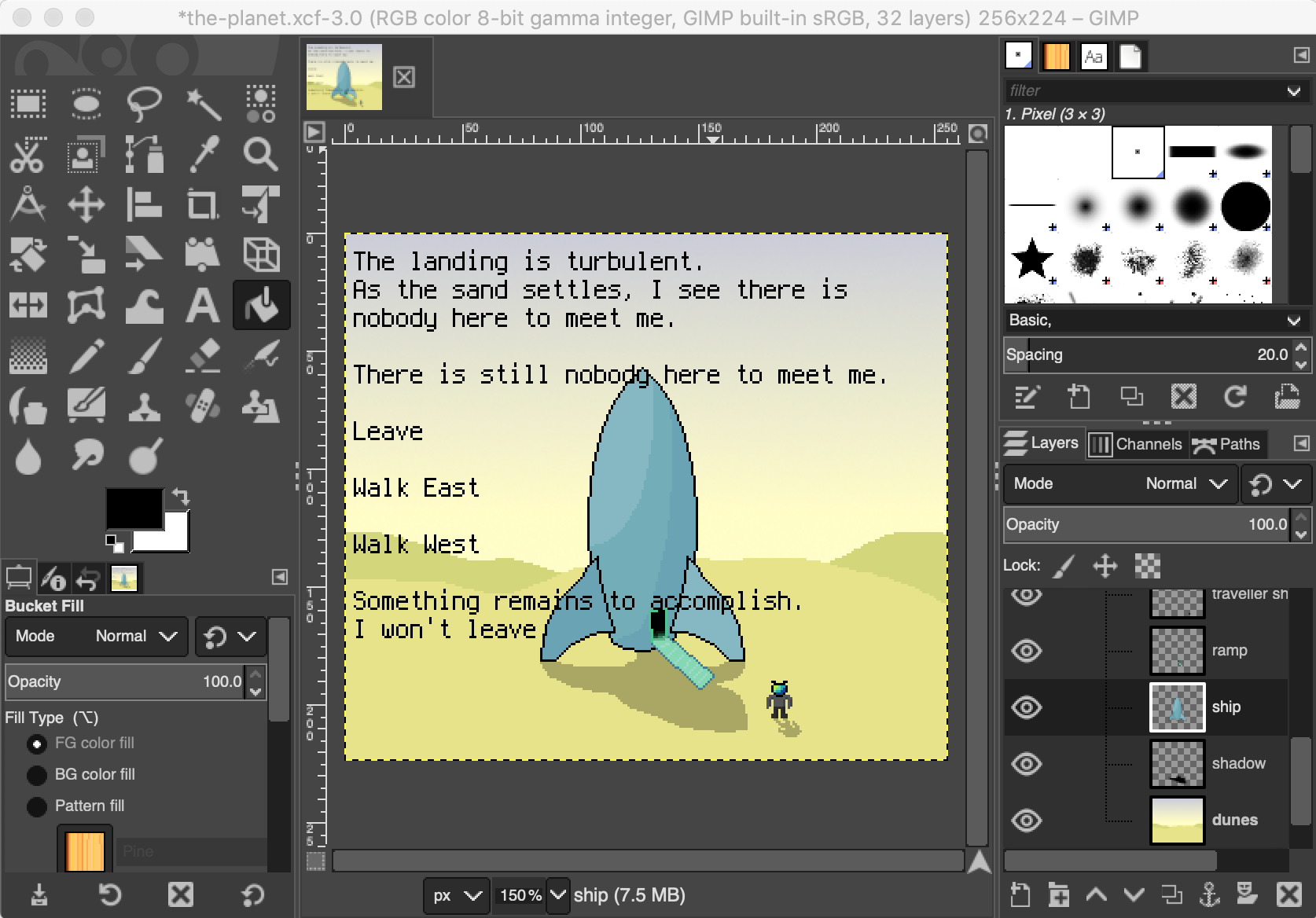Click the black foreground color swatch
1316x918 pixels.
[x=134, y=508]
